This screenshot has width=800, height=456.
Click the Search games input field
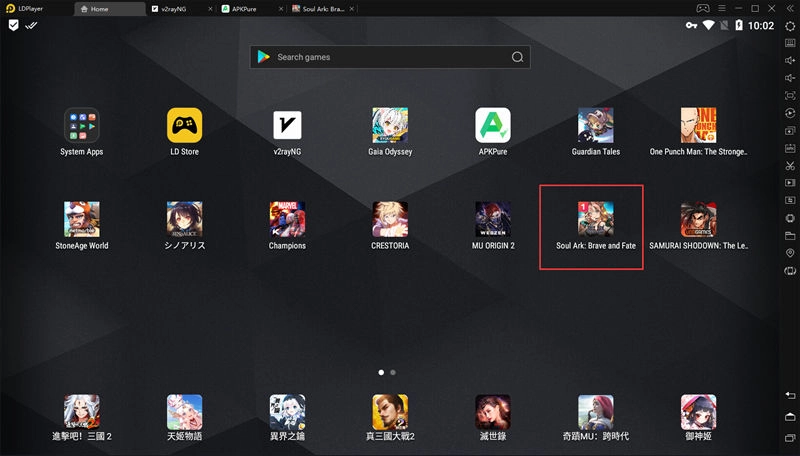click(x=385, y=57)
